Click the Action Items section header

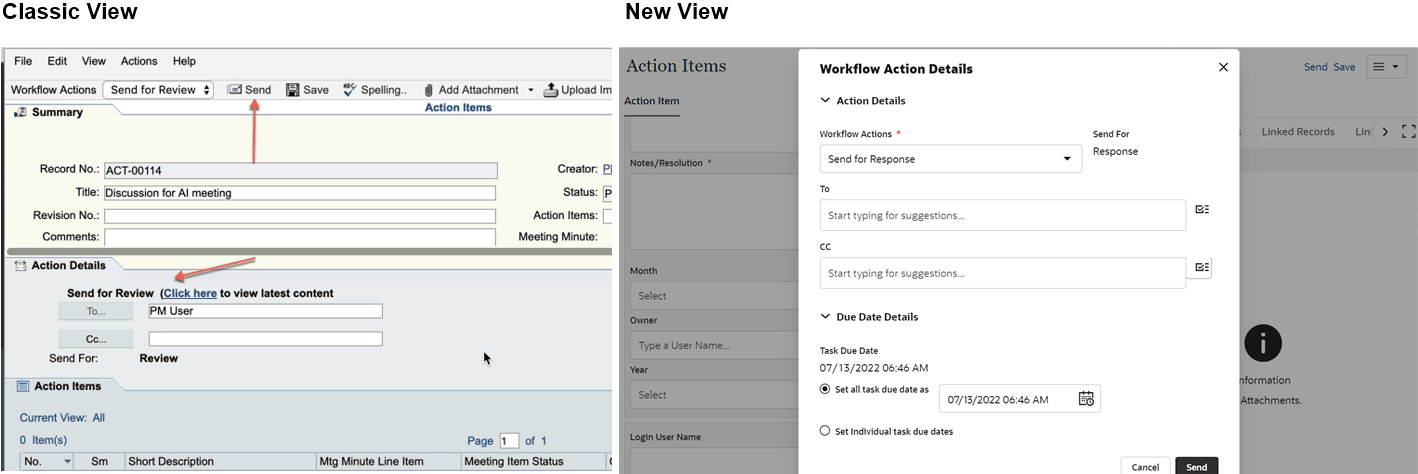tap(68, 386)
